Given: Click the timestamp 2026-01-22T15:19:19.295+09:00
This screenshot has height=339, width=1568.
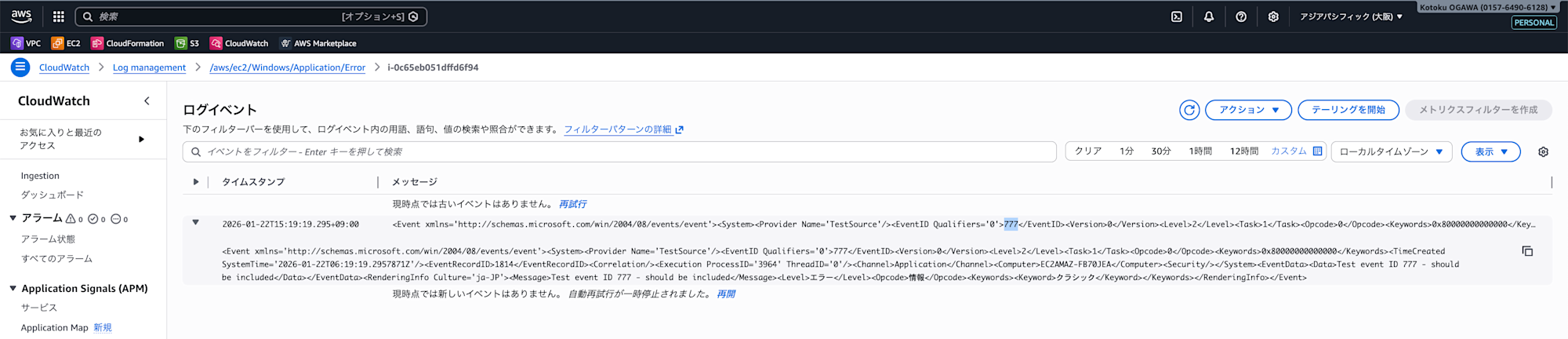Looking at the screenshot, I should click(x=290, y=224).
